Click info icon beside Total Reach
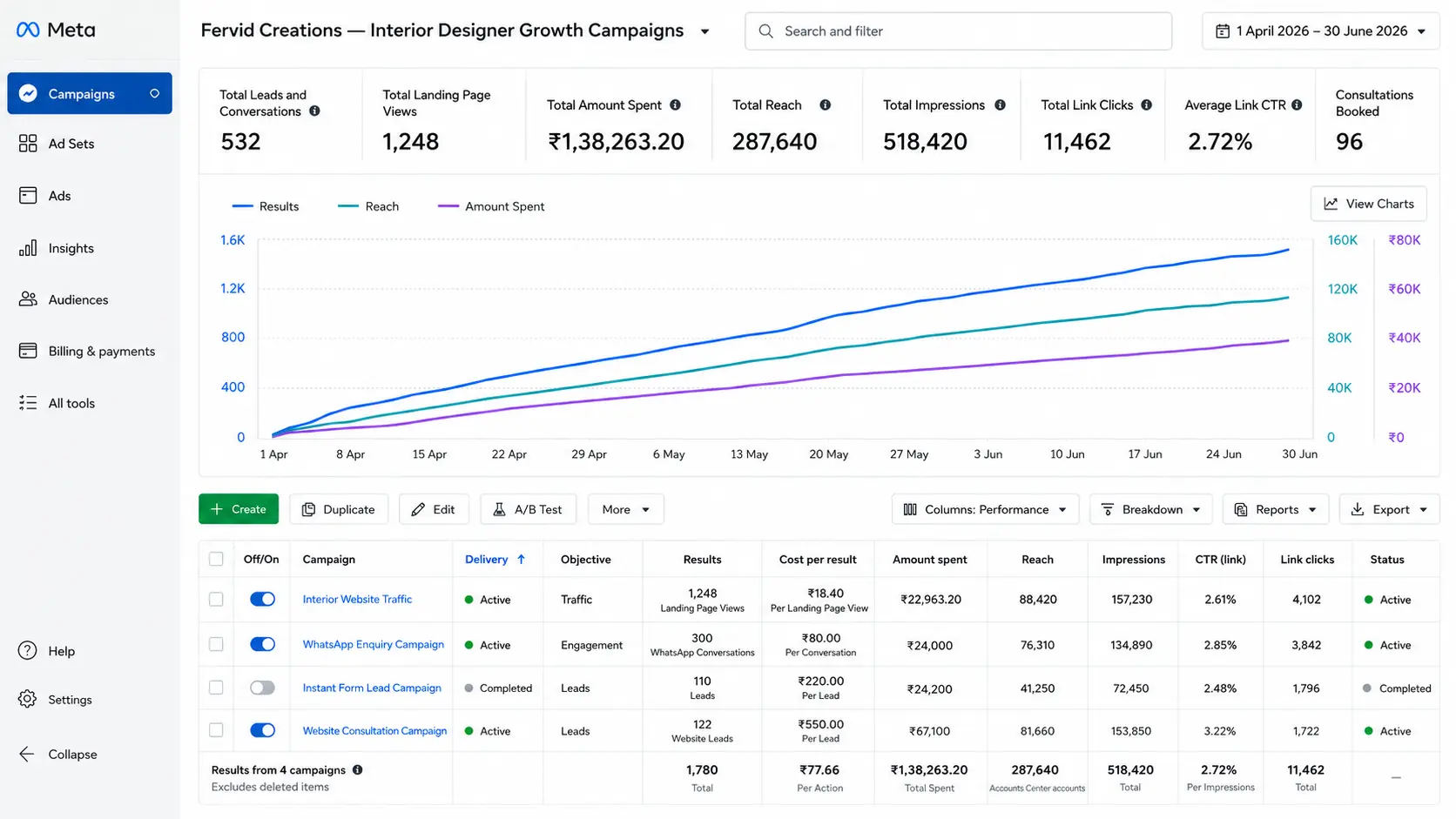This screenshot has height=819, width=1456. click(x=825, y=104)
